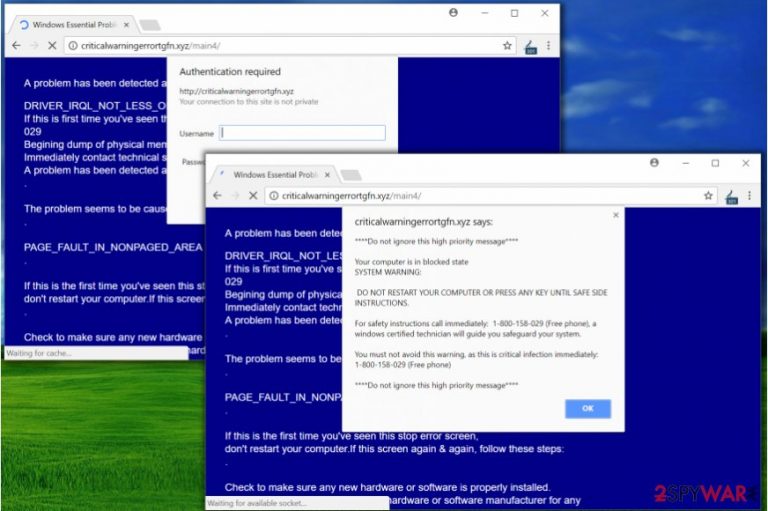
Task: Close the front browser window
Action: click(745, 163)
